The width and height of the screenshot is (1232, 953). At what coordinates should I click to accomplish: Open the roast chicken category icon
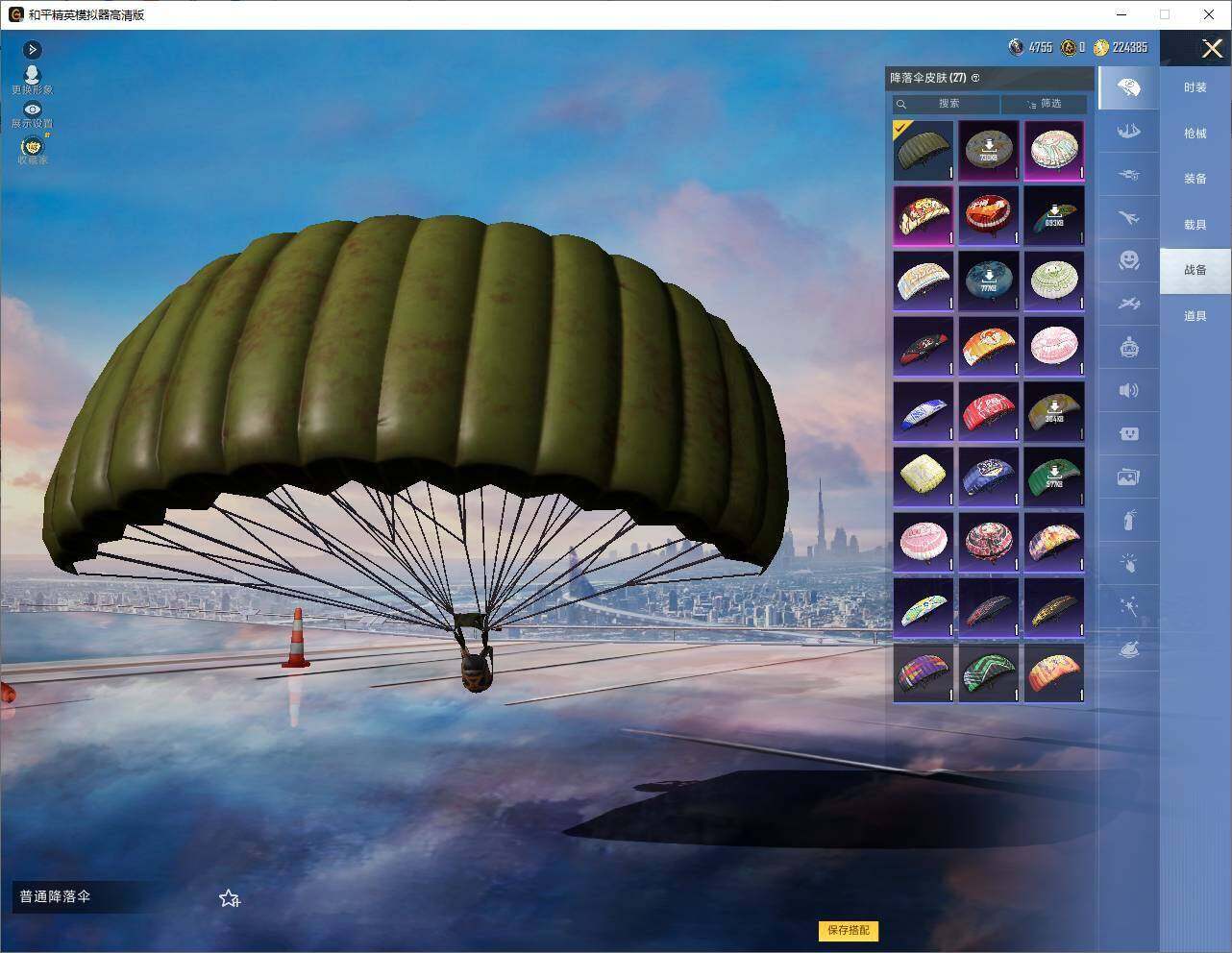(1129, 650)
